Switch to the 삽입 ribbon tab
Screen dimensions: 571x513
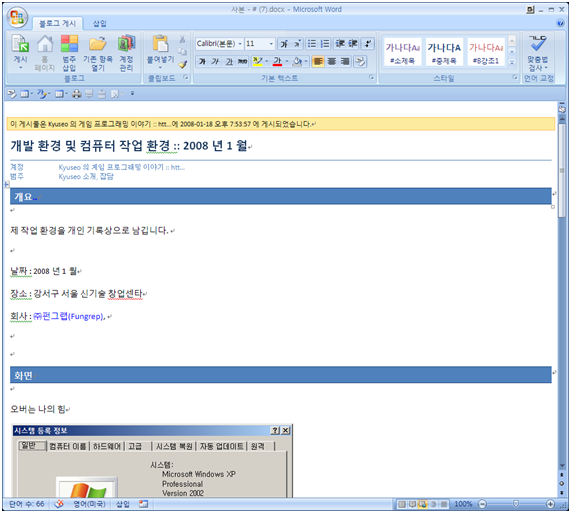(99, 24)
